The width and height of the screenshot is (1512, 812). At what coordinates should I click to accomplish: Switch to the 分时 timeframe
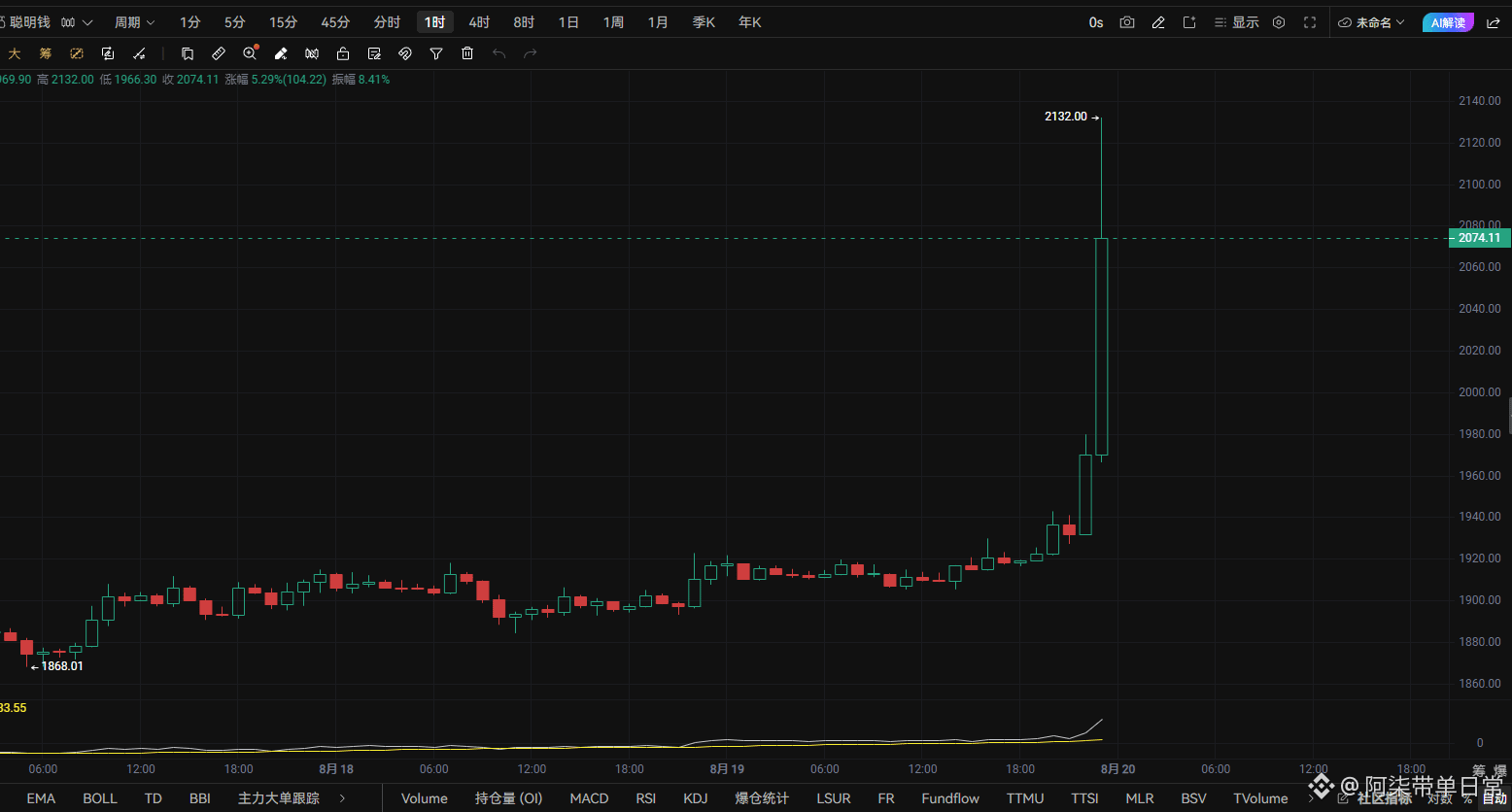pos(387,22)
